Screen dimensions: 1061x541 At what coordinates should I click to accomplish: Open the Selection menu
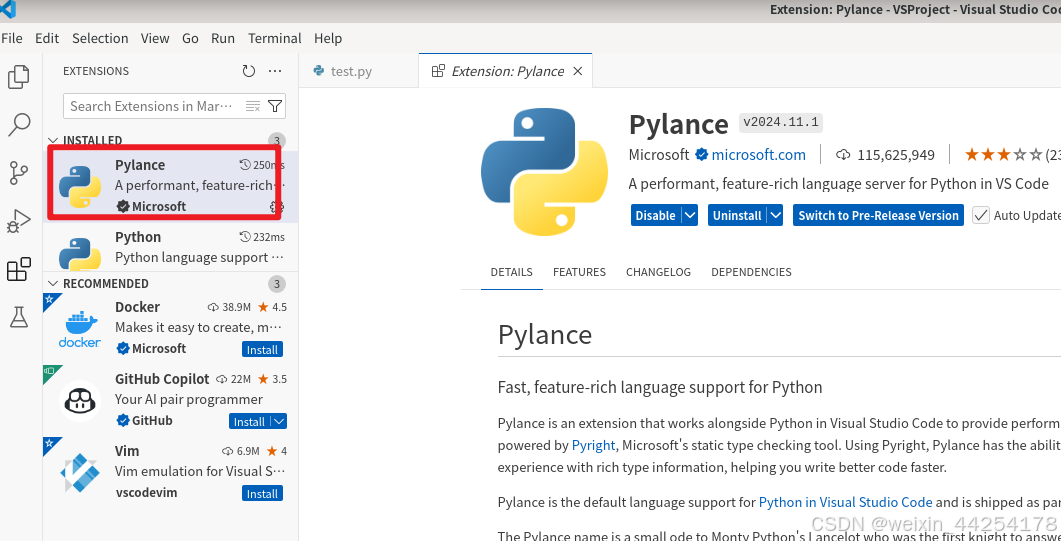(x=100, y=38)
